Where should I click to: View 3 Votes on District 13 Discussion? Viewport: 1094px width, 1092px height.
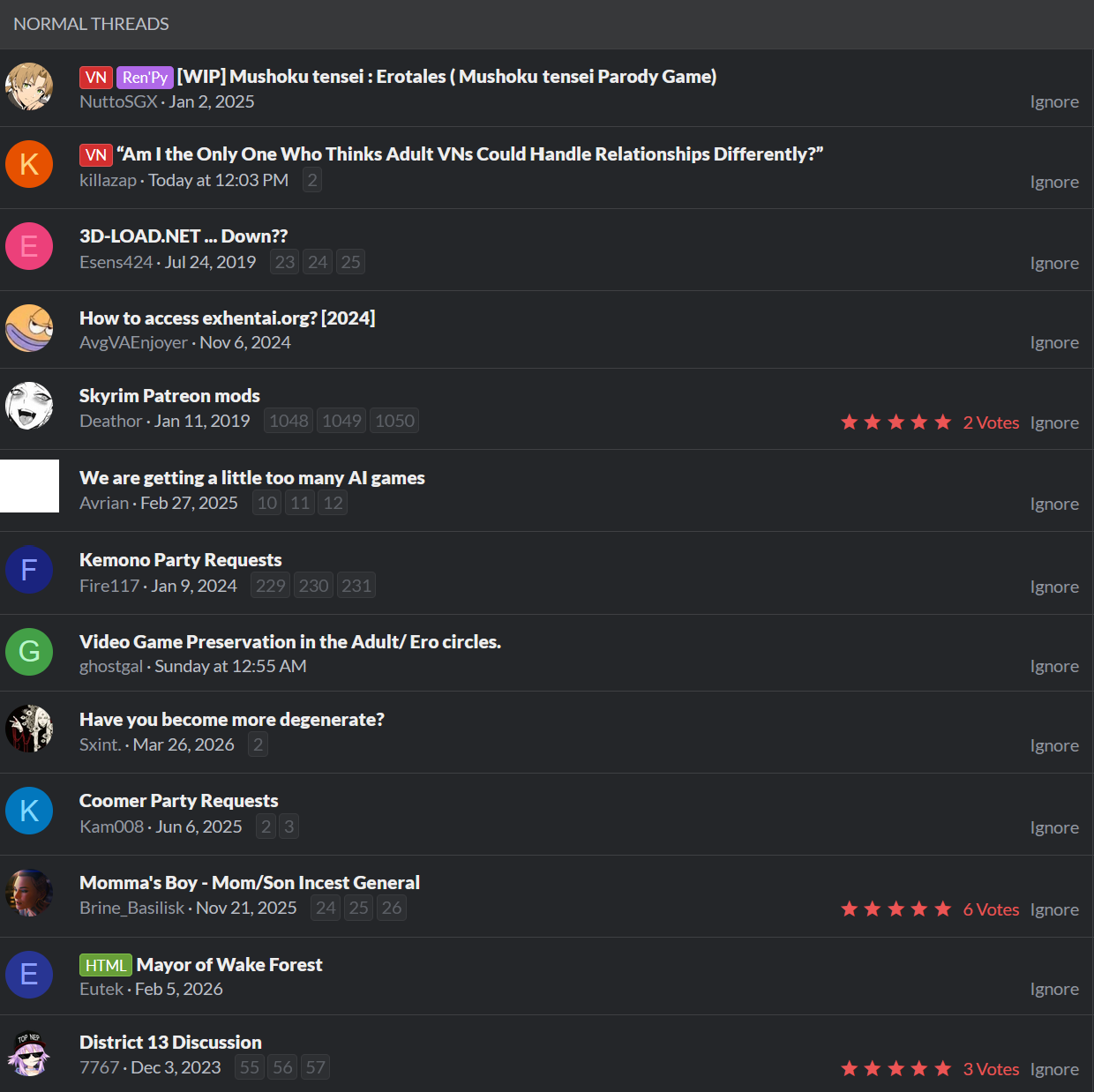click(x=991, y=1069)
